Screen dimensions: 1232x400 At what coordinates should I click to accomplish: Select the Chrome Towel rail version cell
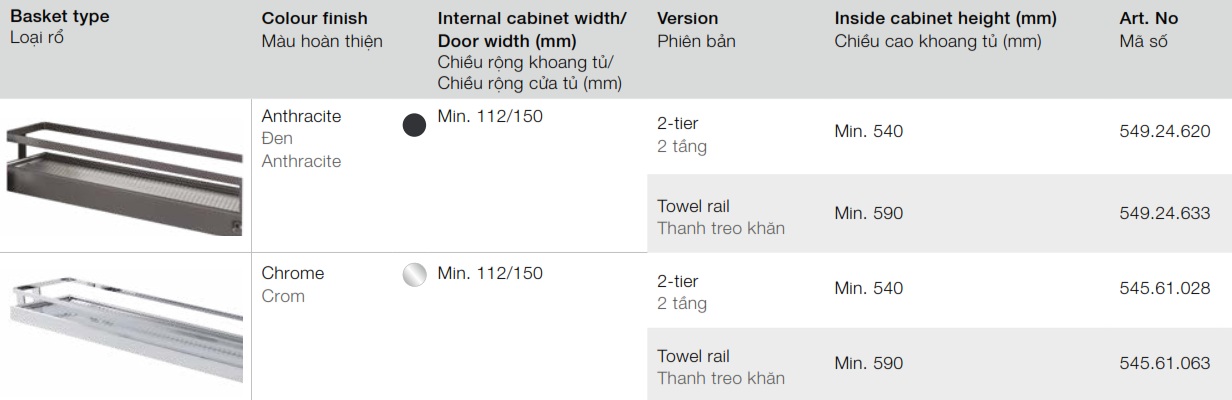tap(720, 367)
